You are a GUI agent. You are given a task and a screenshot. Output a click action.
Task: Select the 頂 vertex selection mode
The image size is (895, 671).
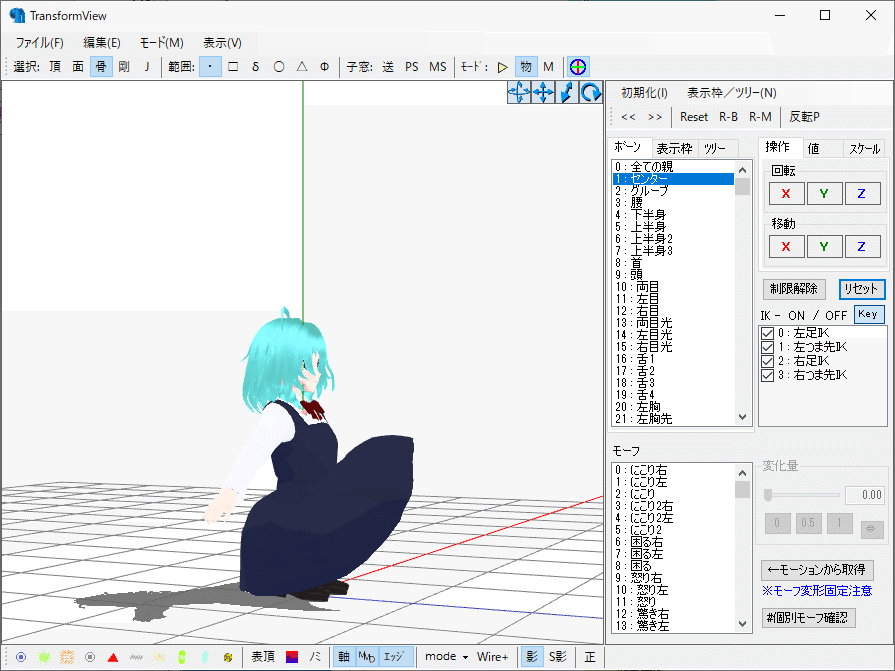55,67
